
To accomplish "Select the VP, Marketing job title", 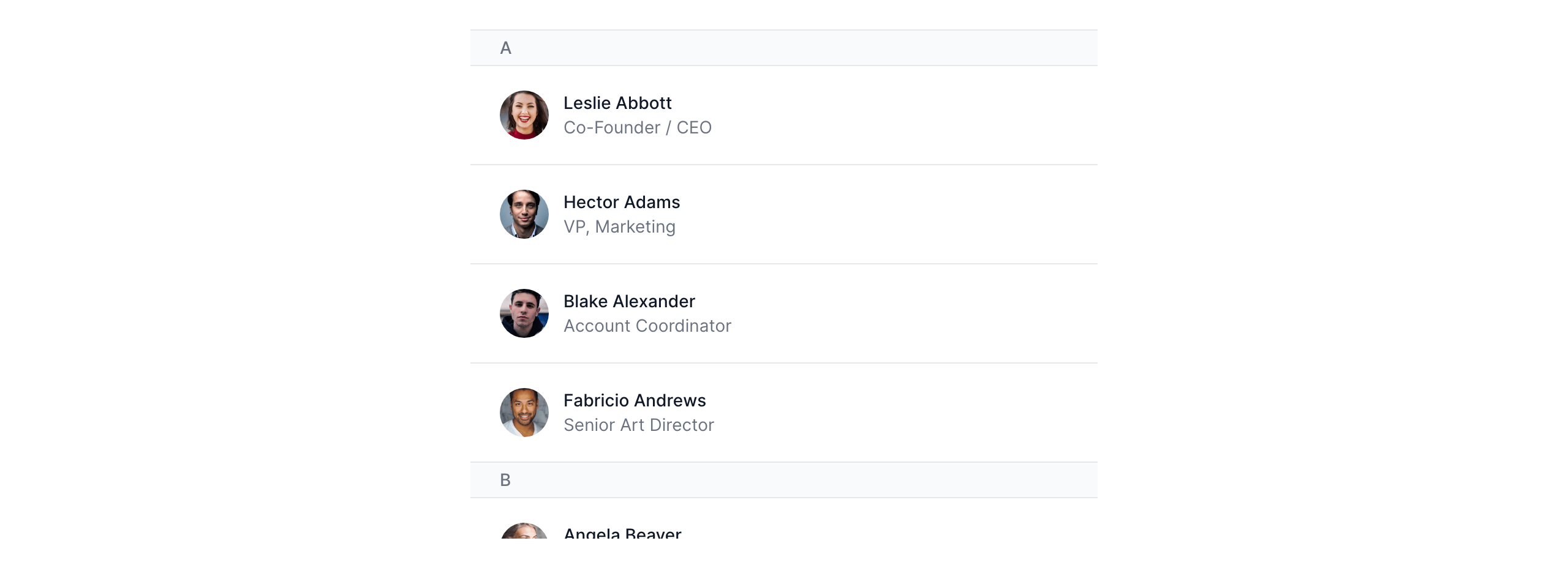I will (619, 226).
